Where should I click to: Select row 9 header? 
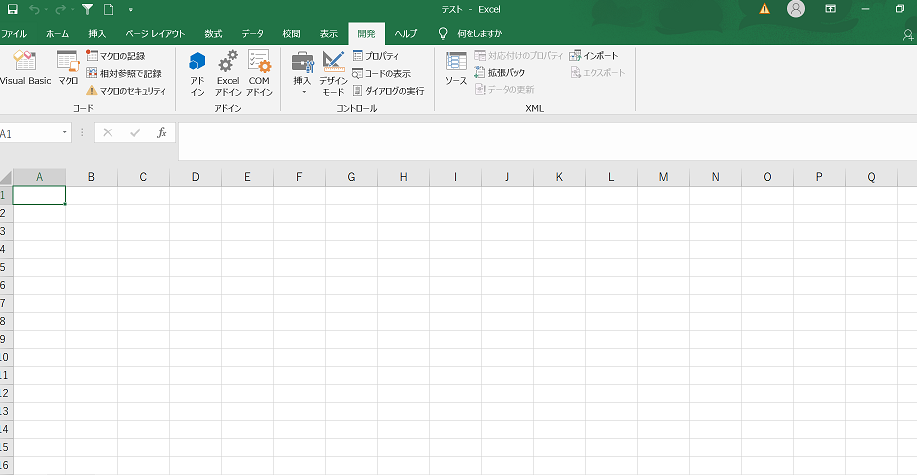pos(6,339)
